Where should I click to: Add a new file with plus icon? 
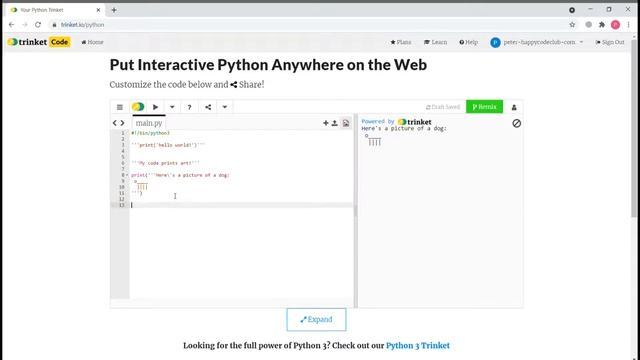click(326, 123)
